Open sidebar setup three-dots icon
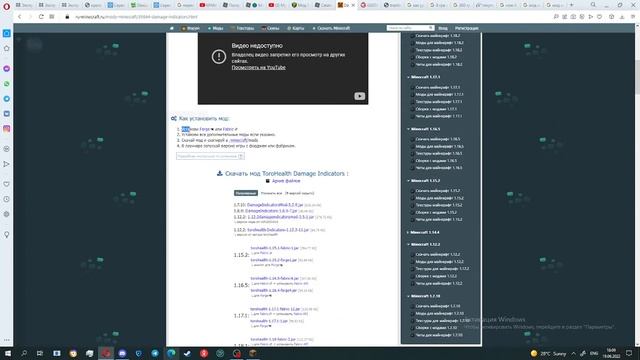The height and width of the screenshot is (360, 640). [7, 340]
